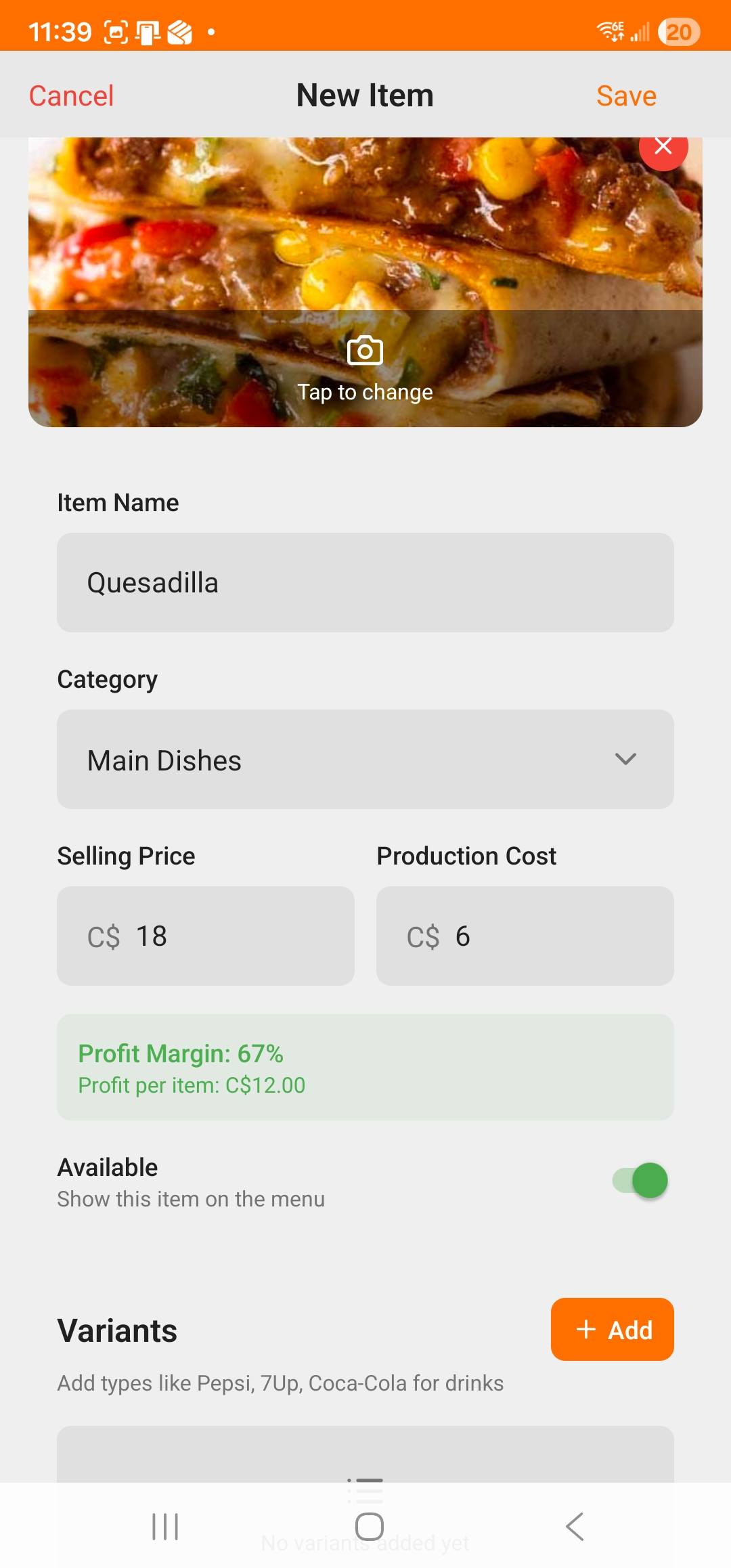Screen dimensions: 731x1568
Task: Tap the Profit Margin summary box
Action: [365, 1067]
